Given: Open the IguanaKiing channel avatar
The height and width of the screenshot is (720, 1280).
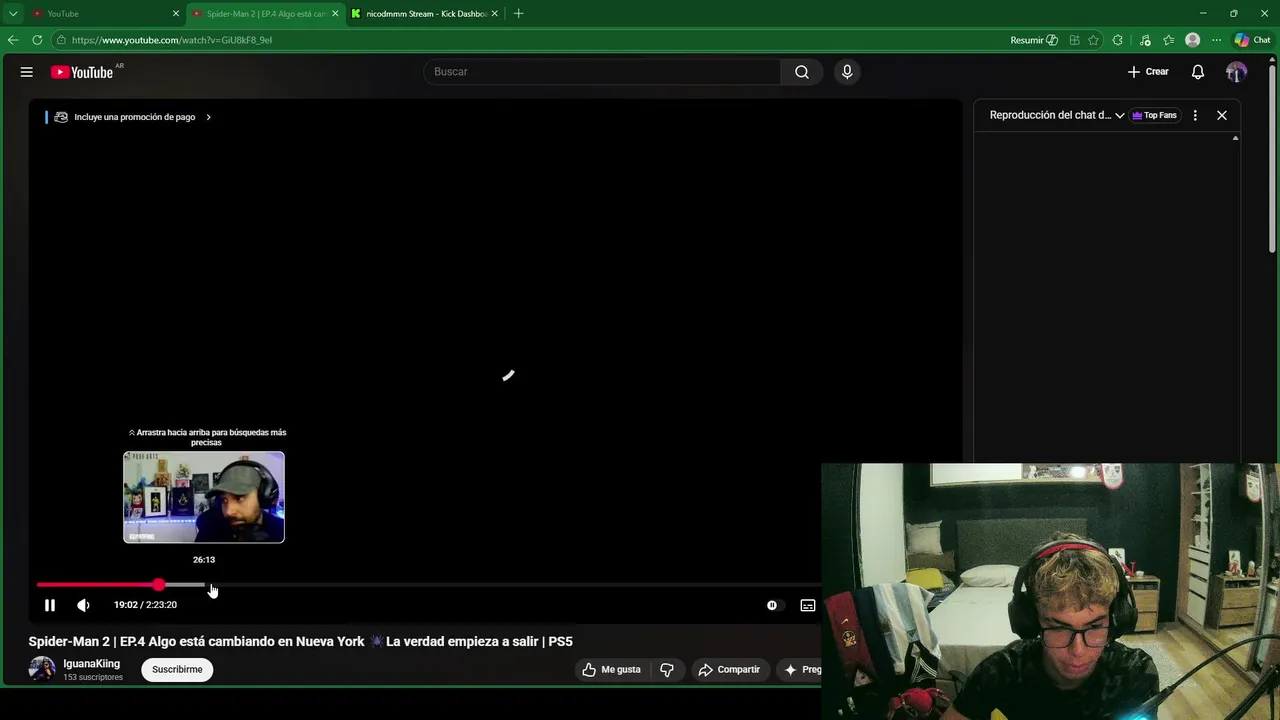Looking at the screenshot, I should [x=42, y=669].
